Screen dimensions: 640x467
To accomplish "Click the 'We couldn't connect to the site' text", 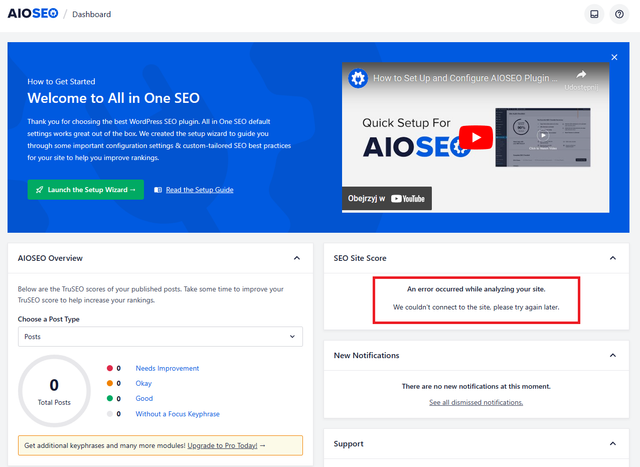I will [476, 307].
